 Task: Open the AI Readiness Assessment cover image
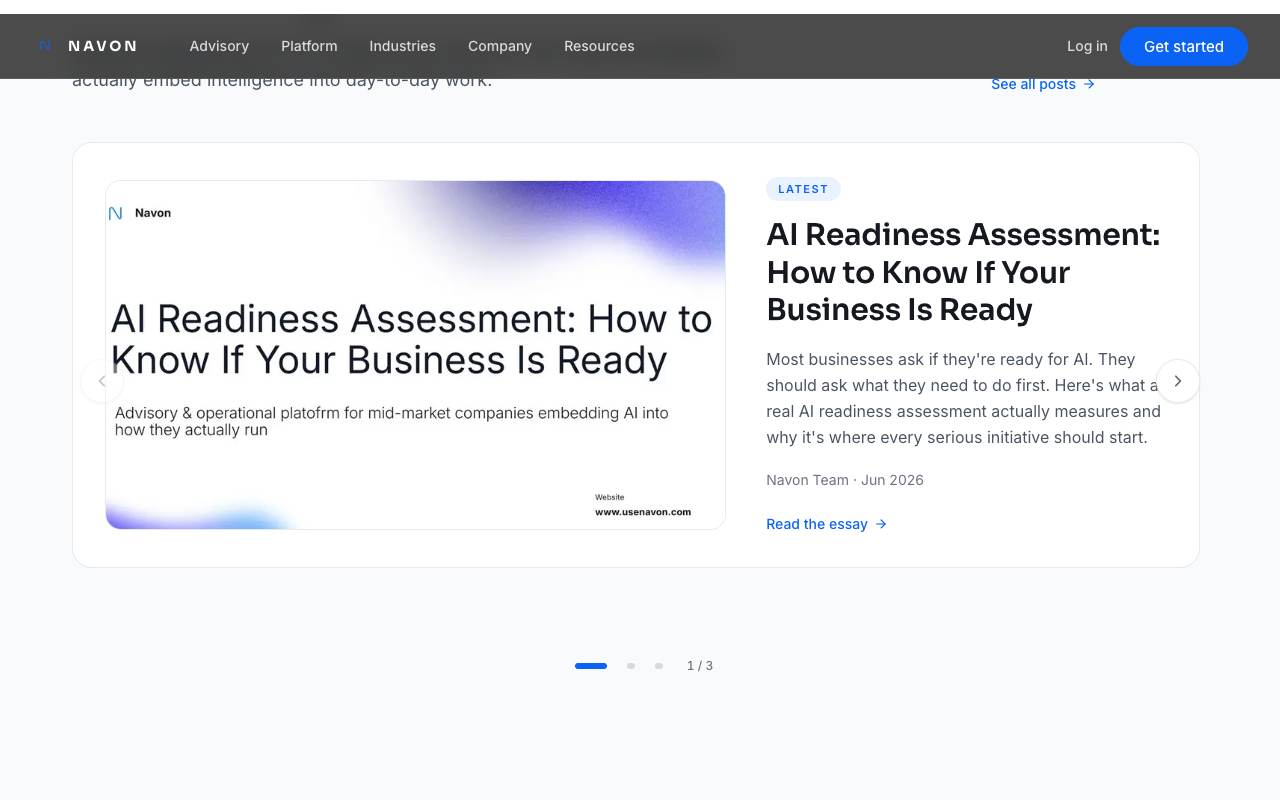415,355
